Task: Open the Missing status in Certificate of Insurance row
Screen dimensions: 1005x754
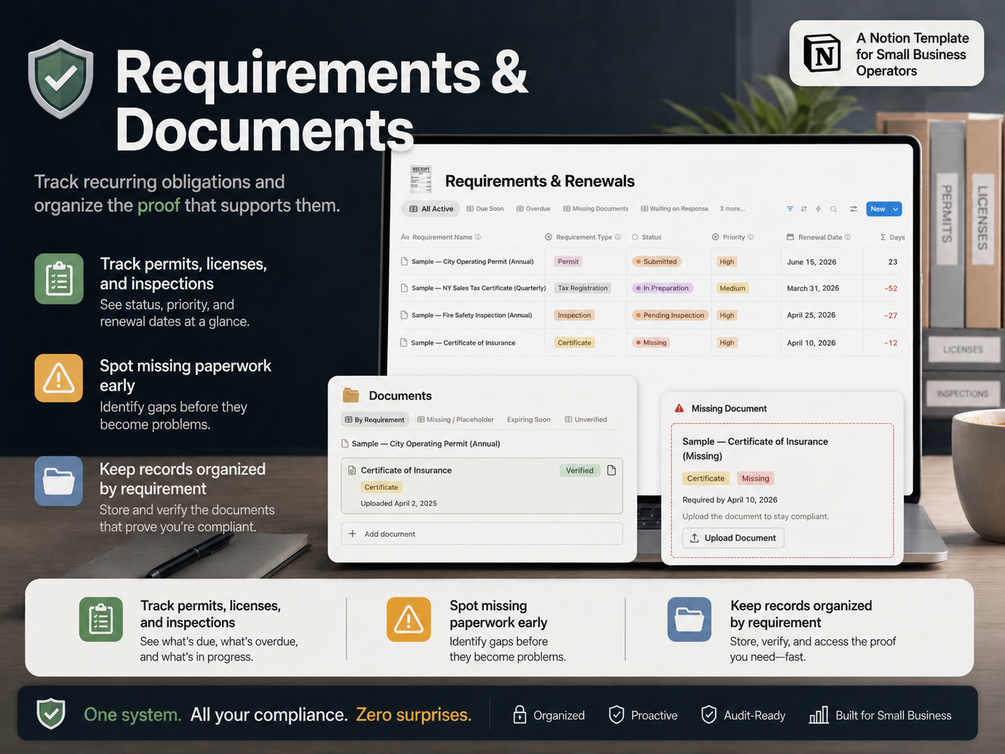Action: pyautogui.click(x=651, y=342)
